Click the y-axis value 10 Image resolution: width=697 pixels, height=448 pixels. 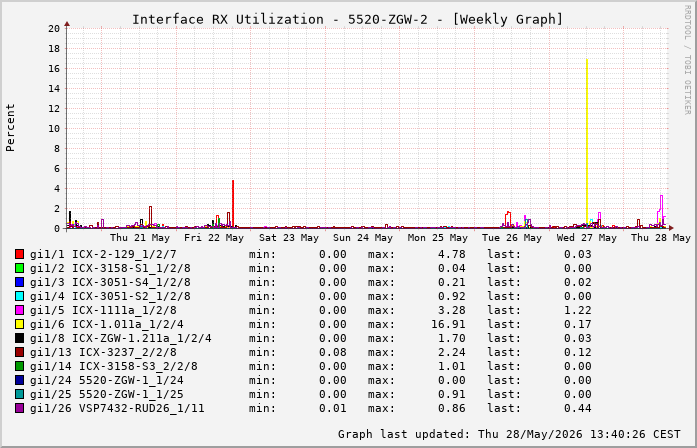click(x=54, y=128)
